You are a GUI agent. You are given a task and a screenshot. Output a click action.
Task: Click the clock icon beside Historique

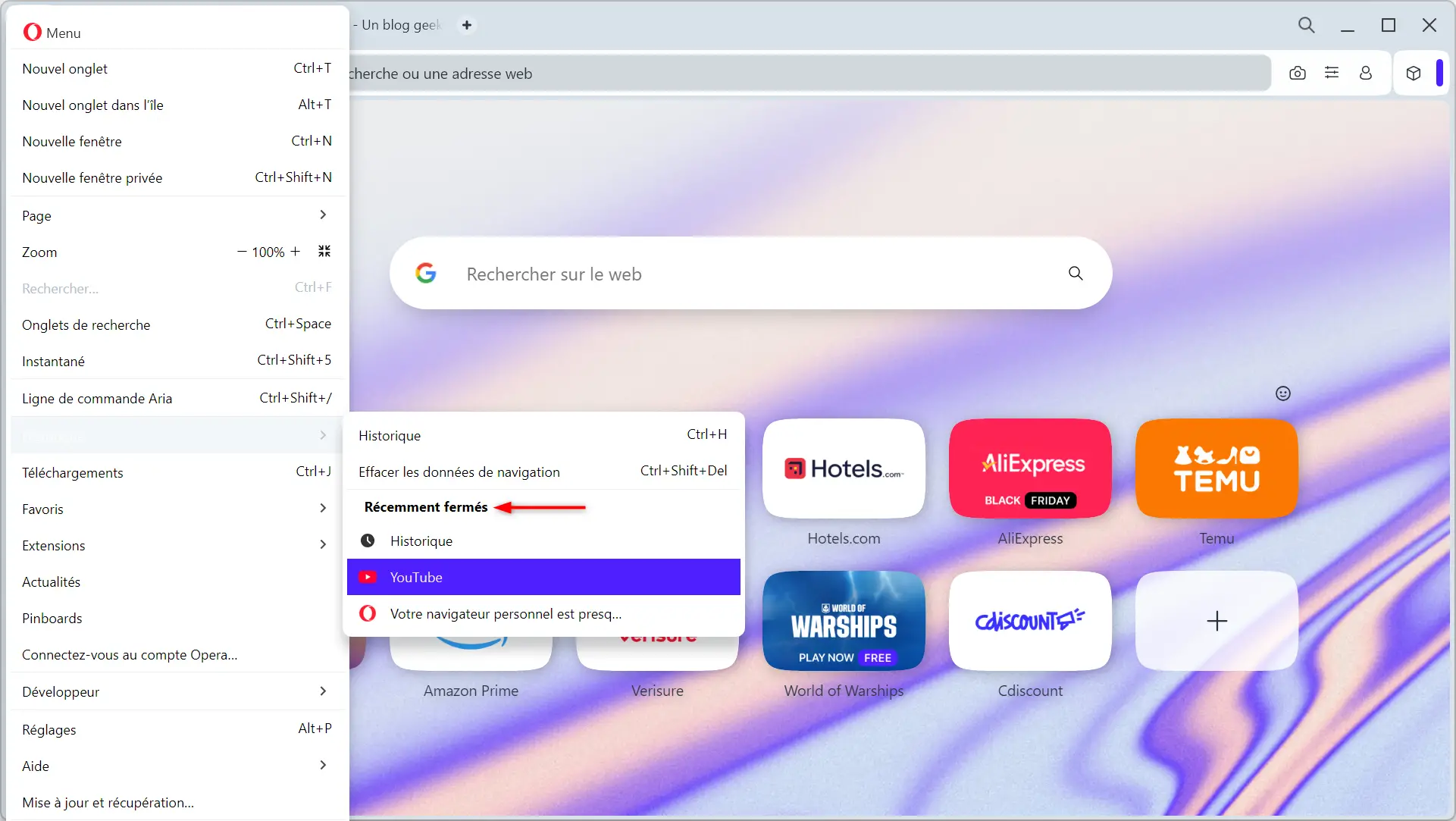click(x=368, y=541)
